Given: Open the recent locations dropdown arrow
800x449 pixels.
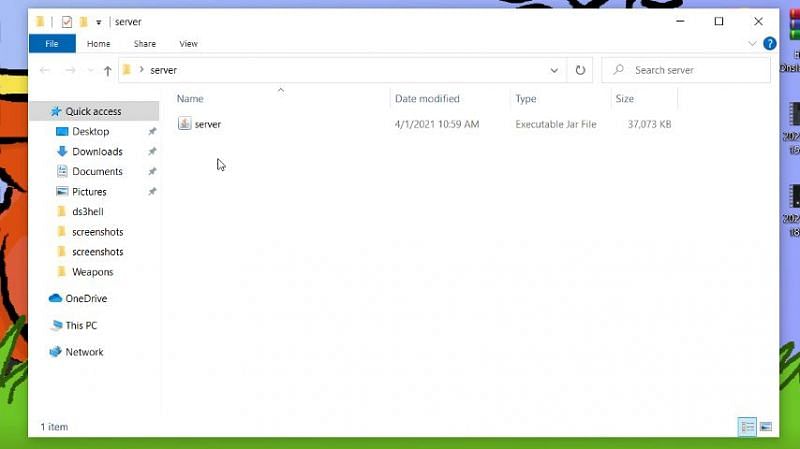Looking at the screenshot, I should 90,70.
